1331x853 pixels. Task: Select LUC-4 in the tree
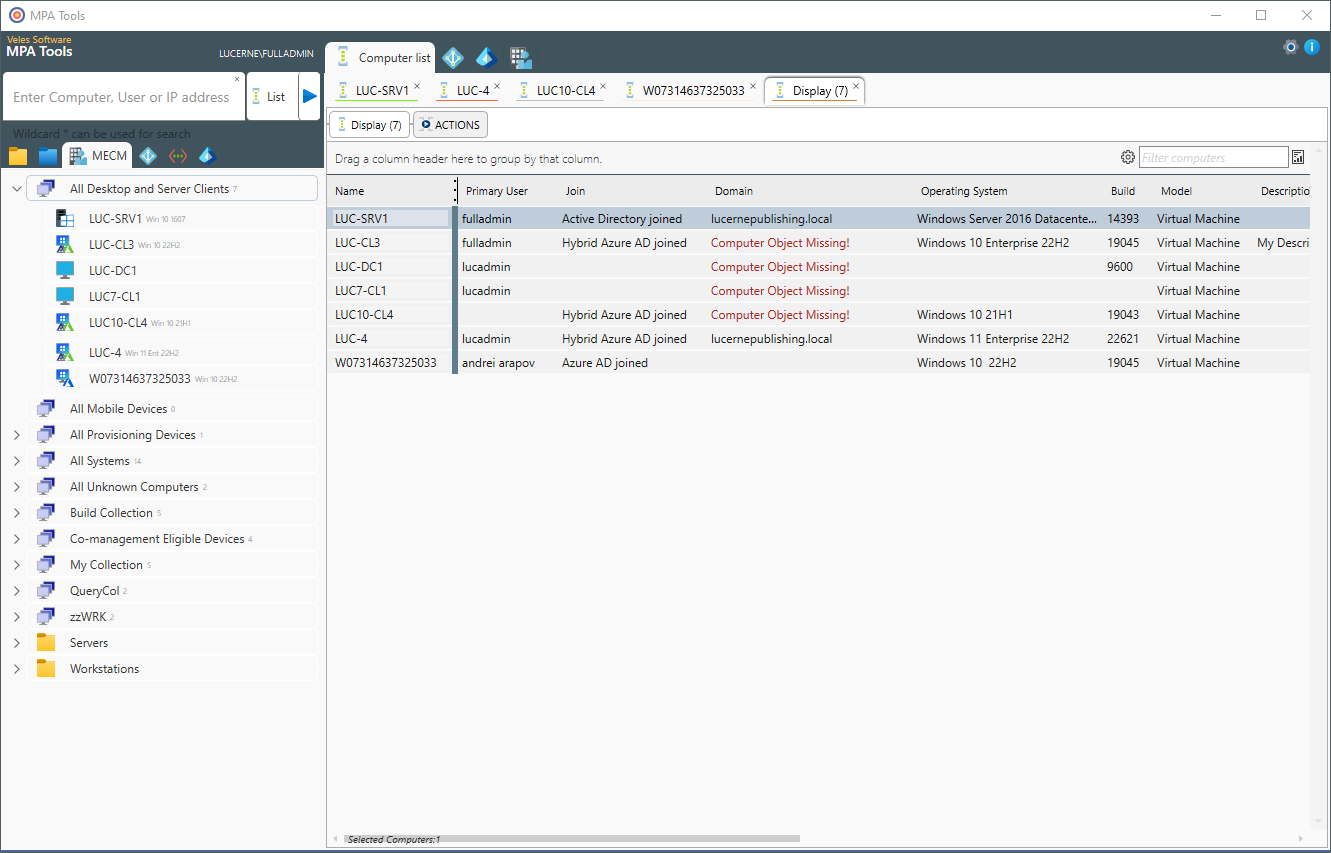tap(105, 352)
